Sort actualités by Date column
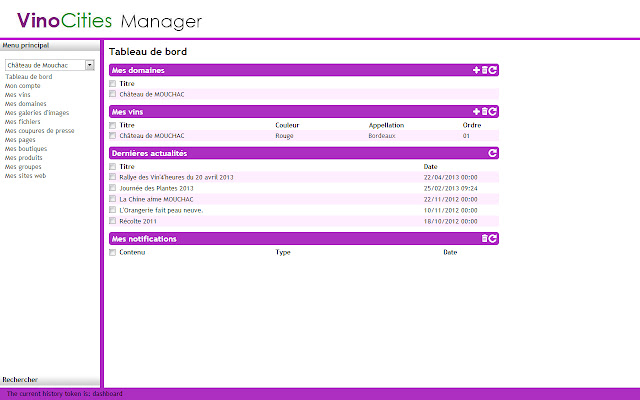This screenshot has height=400, width=640. (431, 167)
